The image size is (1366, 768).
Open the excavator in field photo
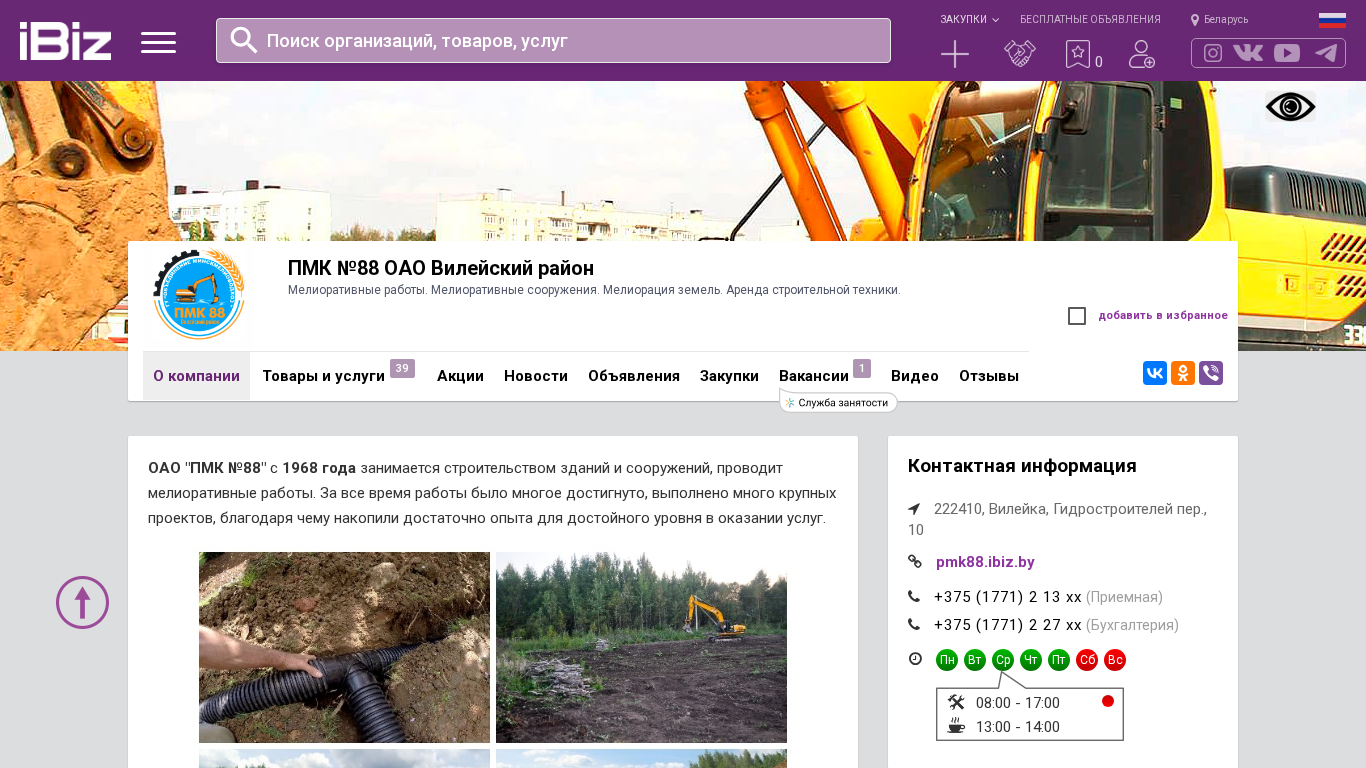[x=641, y=647]
